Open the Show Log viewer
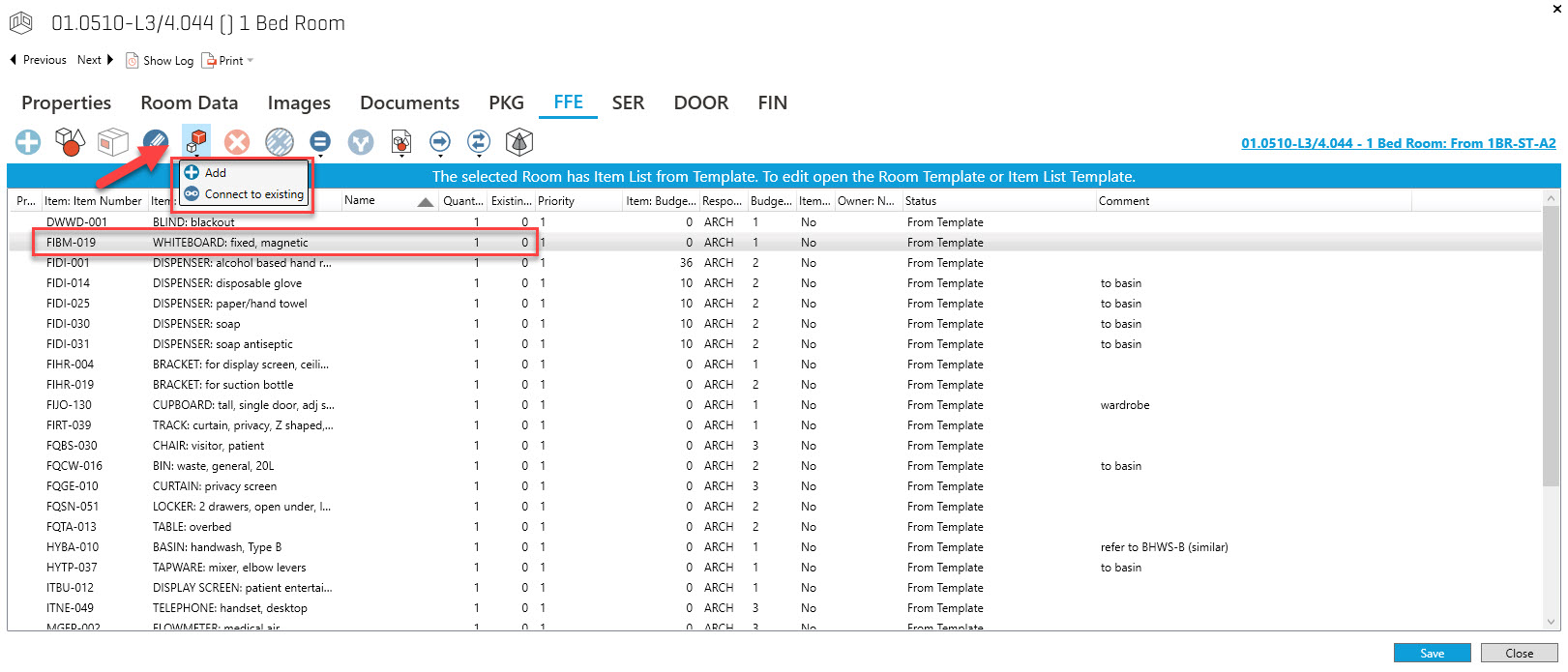Screen dimensions: 1568x672 coord(160,60)
